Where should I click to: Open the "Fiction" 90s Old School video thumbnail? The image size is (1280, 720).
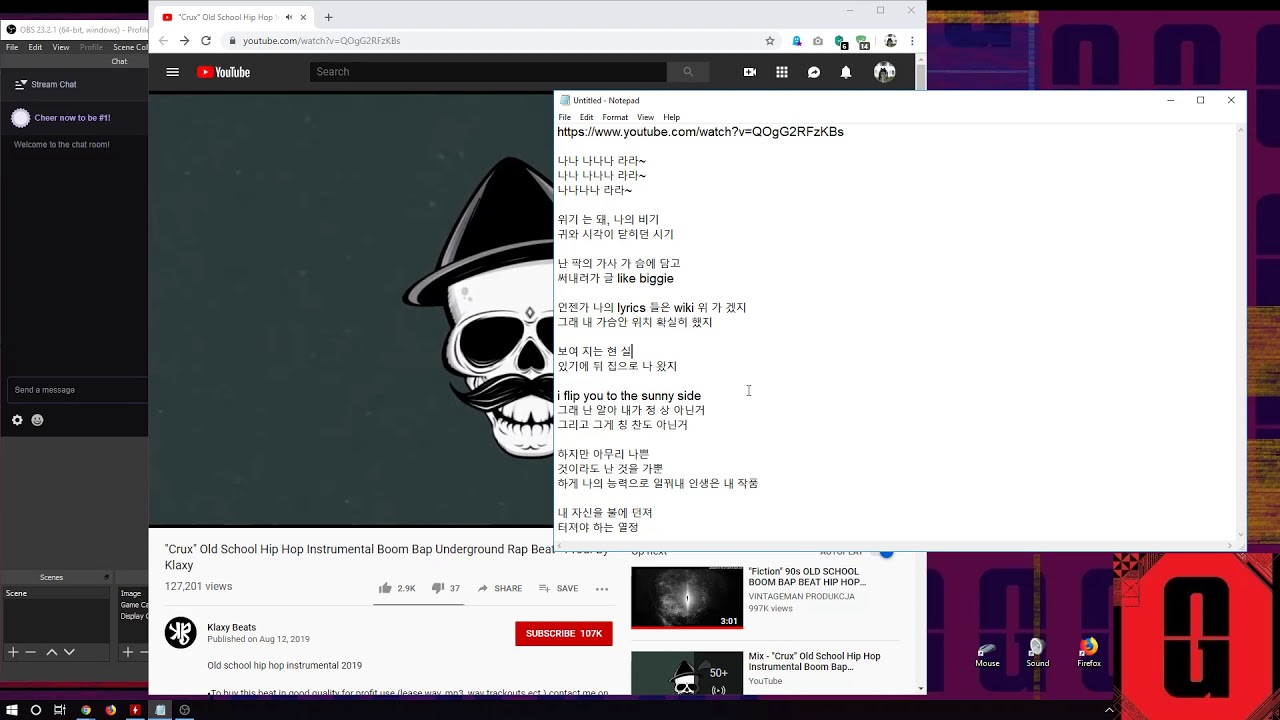click(687, 597)
